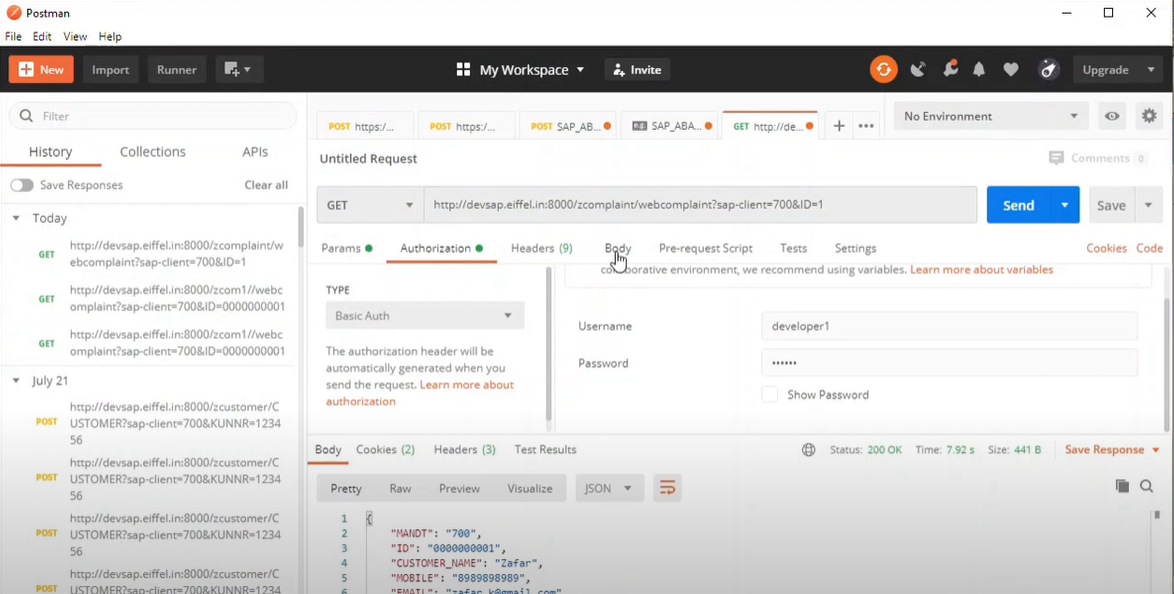Open the Headers (9) request tab
Viewport: 1174px width, 594px height.
541,248
